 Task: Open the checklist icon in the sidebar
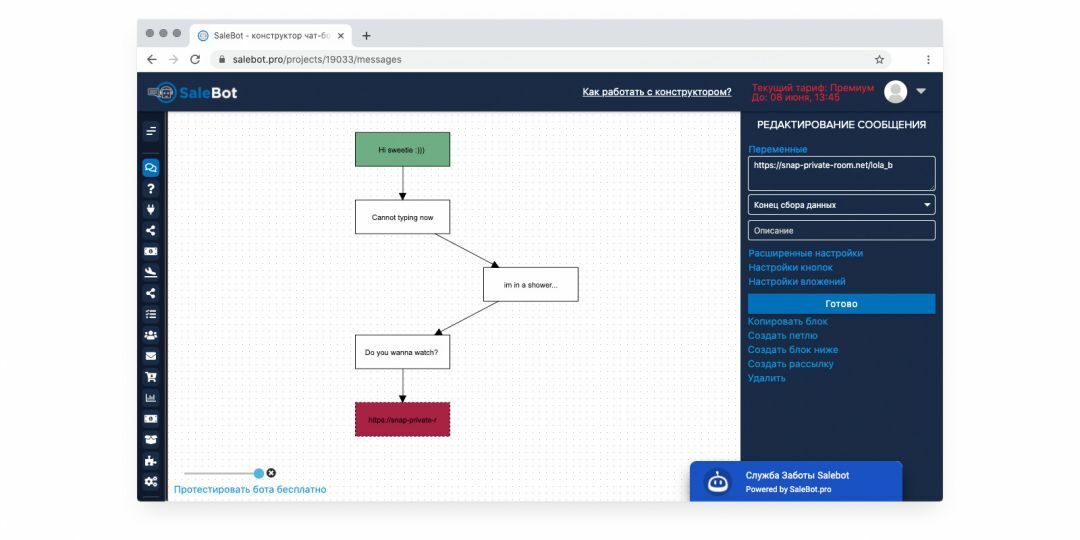pyautogui.click(x=151, y=314)
